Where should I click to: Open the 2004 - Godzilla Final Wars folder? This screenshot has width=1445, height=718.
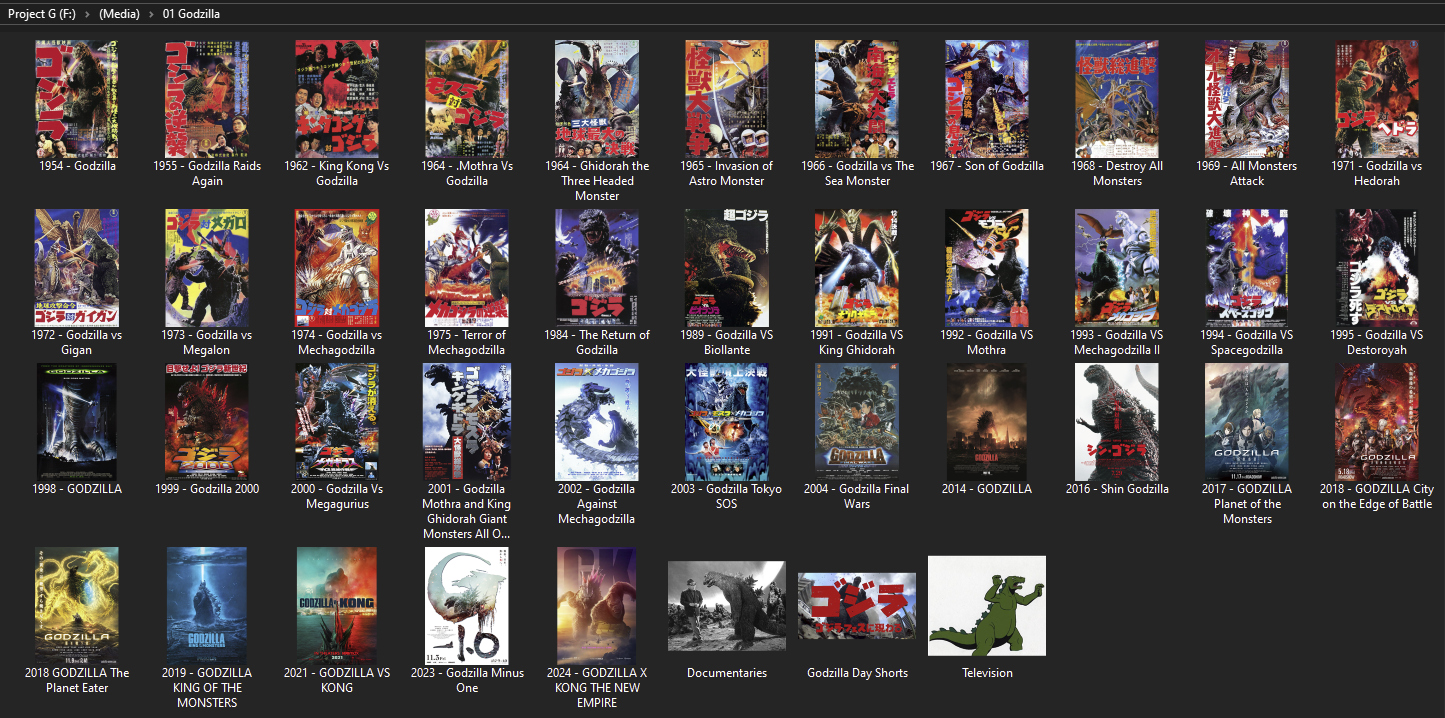pyautogui.click(x=856, y=421)
